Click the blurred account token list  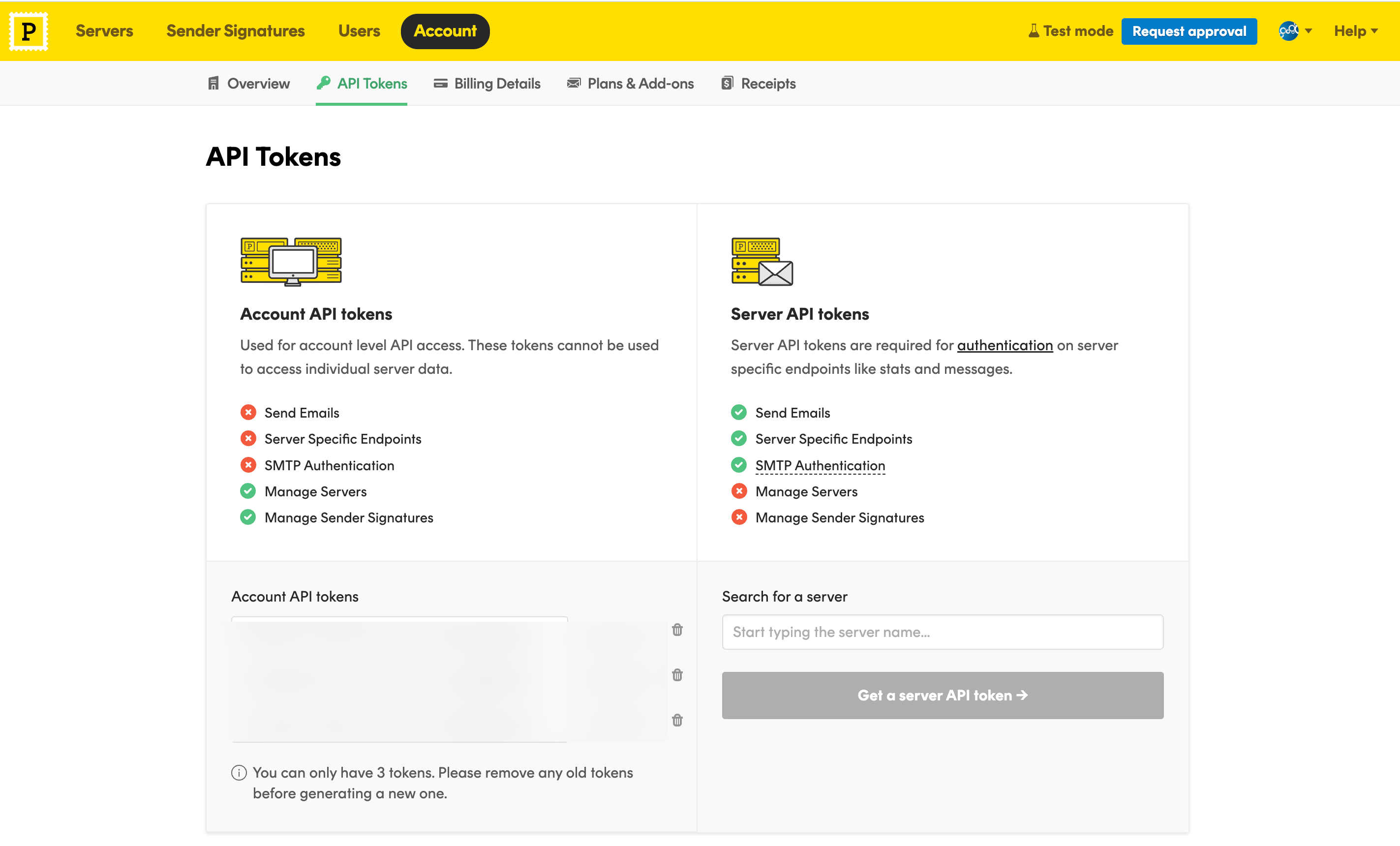[399, 680]
